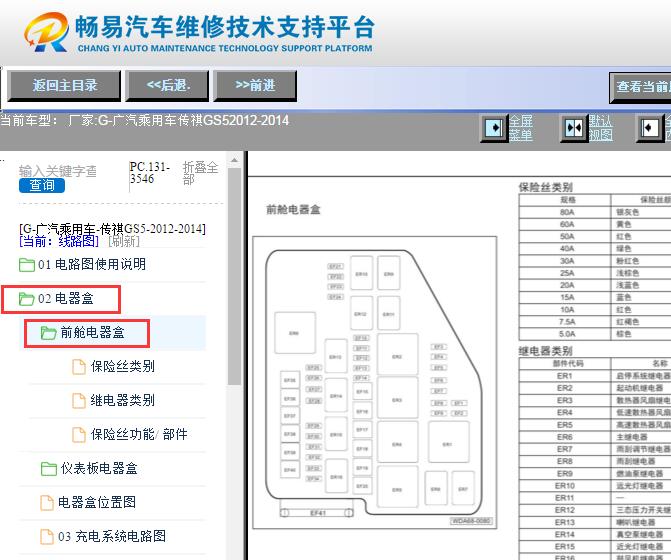Click the 保险丝类别 table heading
The image size is (671, 560).
[546, 187]
